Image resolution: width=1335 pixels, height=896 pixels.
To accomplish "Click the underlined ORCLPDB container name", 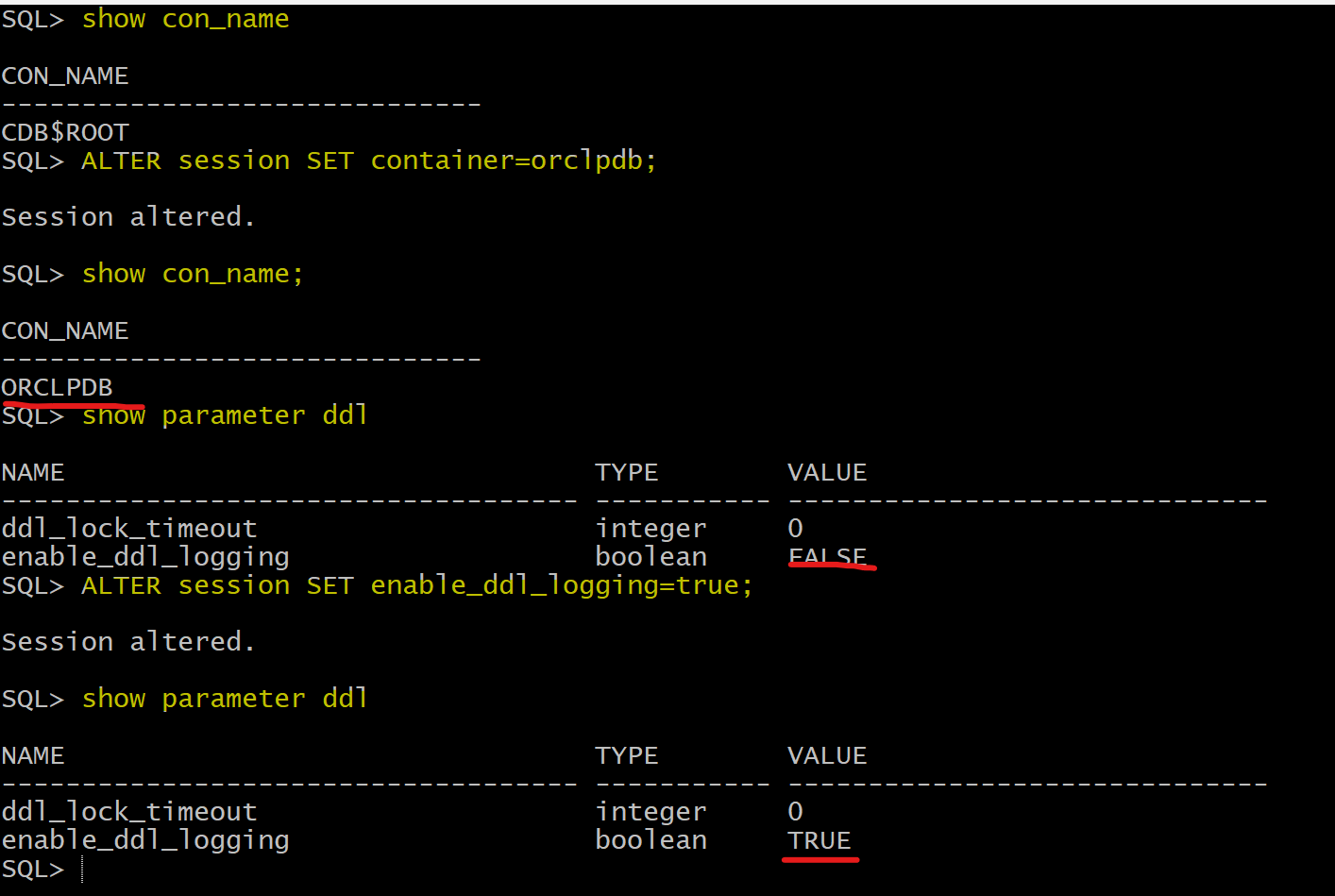I will [x=58, y=387].
